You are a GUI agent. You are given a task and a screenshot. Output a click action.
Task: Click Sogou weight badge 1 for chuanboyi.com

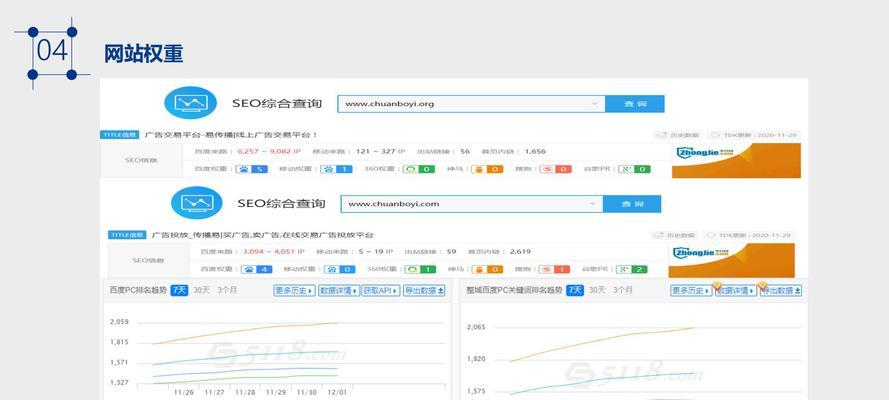[554, 269]
